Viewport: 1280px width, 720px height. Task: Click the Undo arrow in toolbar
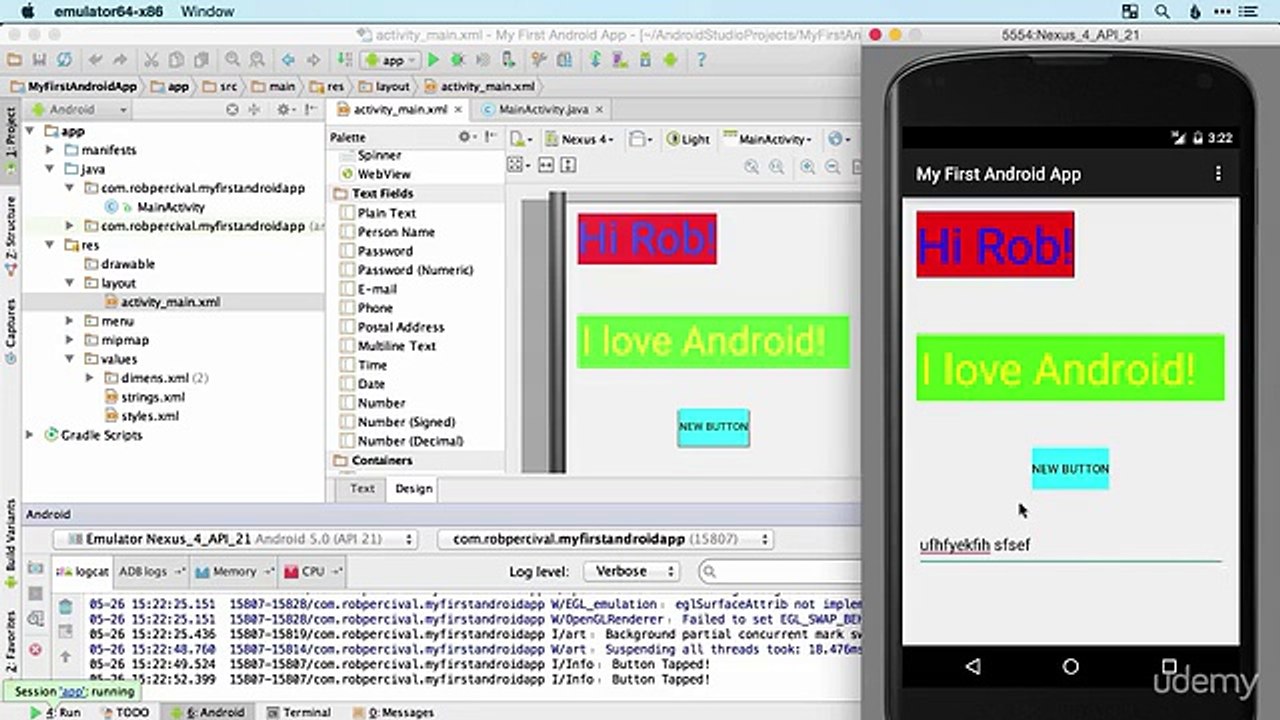coord(96,60)
